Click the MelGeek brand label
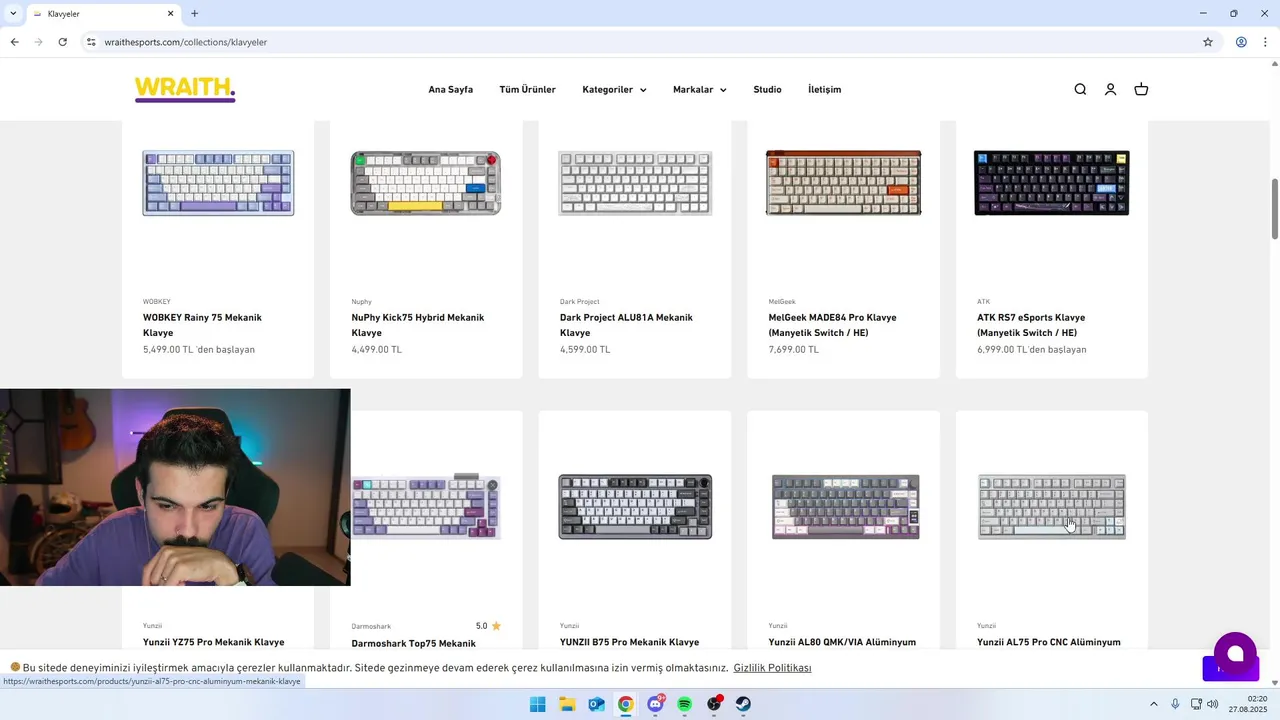The height and width of the screenshot is (720, 1280). [x=782, y=301]
